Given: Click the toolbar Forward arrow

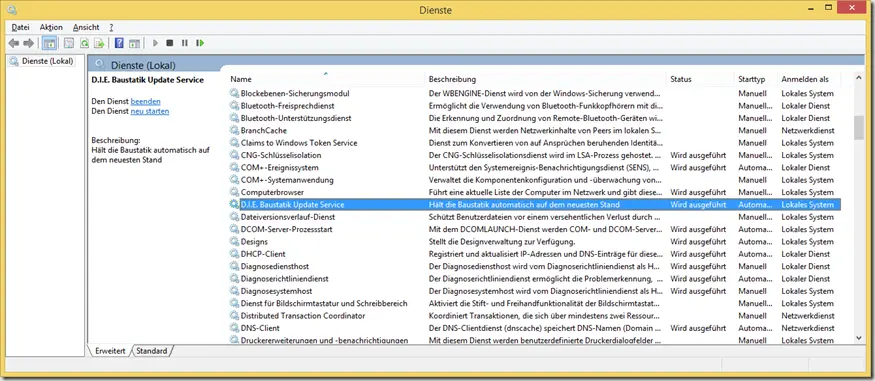Looking at the screenshot, I should [x=28, y=43].
